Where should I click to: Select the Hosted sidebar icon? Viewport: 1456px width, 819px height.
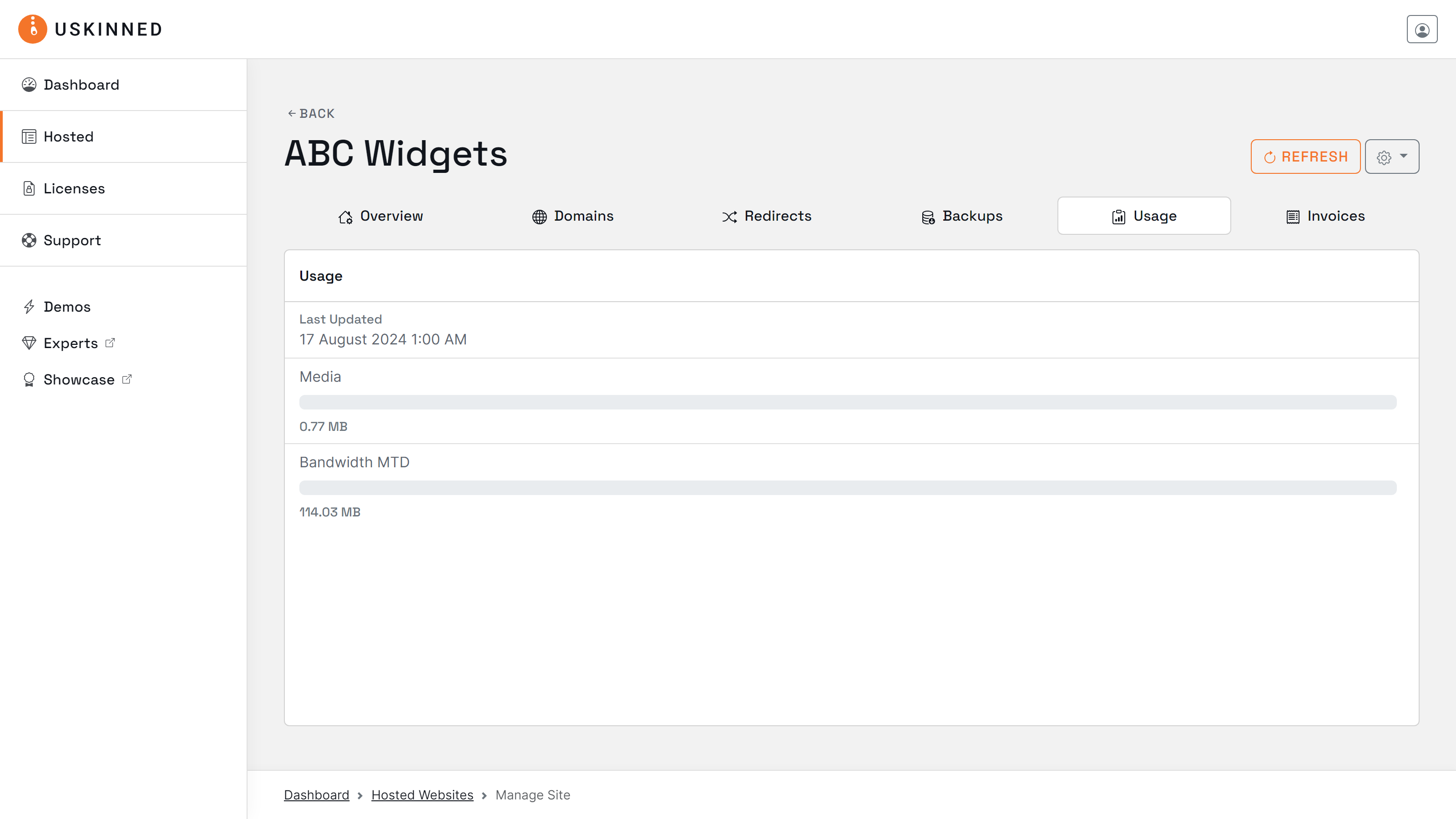pos(30,136)
